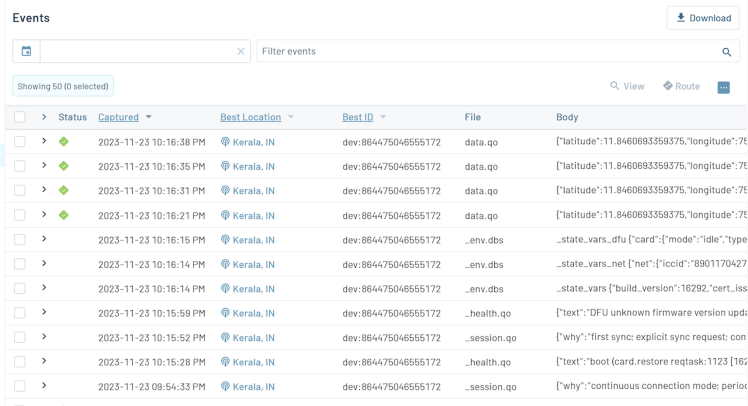Image resolution: width=748 pixels, height=406 pixels.
Task: Download the events list
Action: pos(703,18)
